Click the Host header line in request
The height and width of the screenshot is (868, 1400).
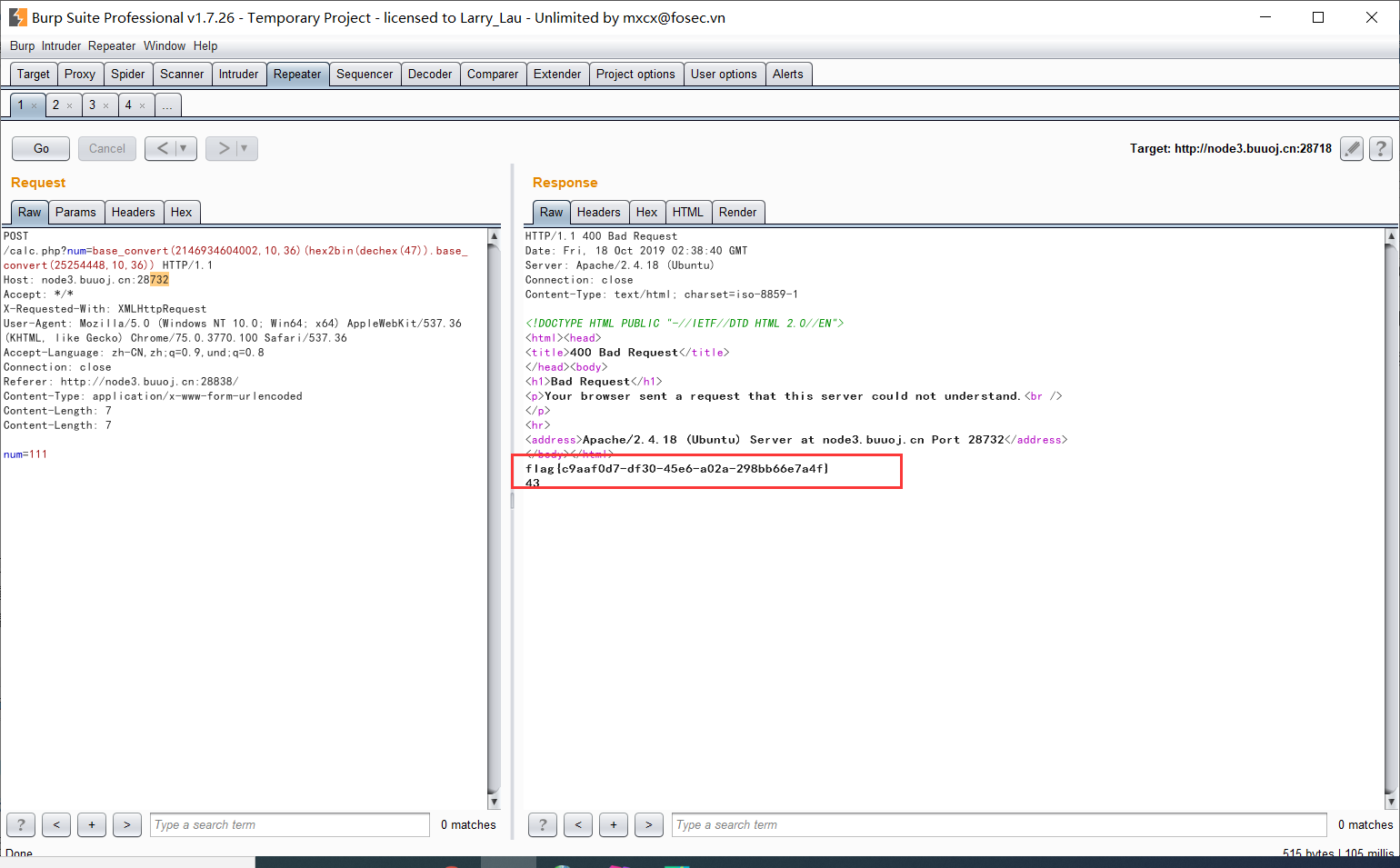[86, 280]
